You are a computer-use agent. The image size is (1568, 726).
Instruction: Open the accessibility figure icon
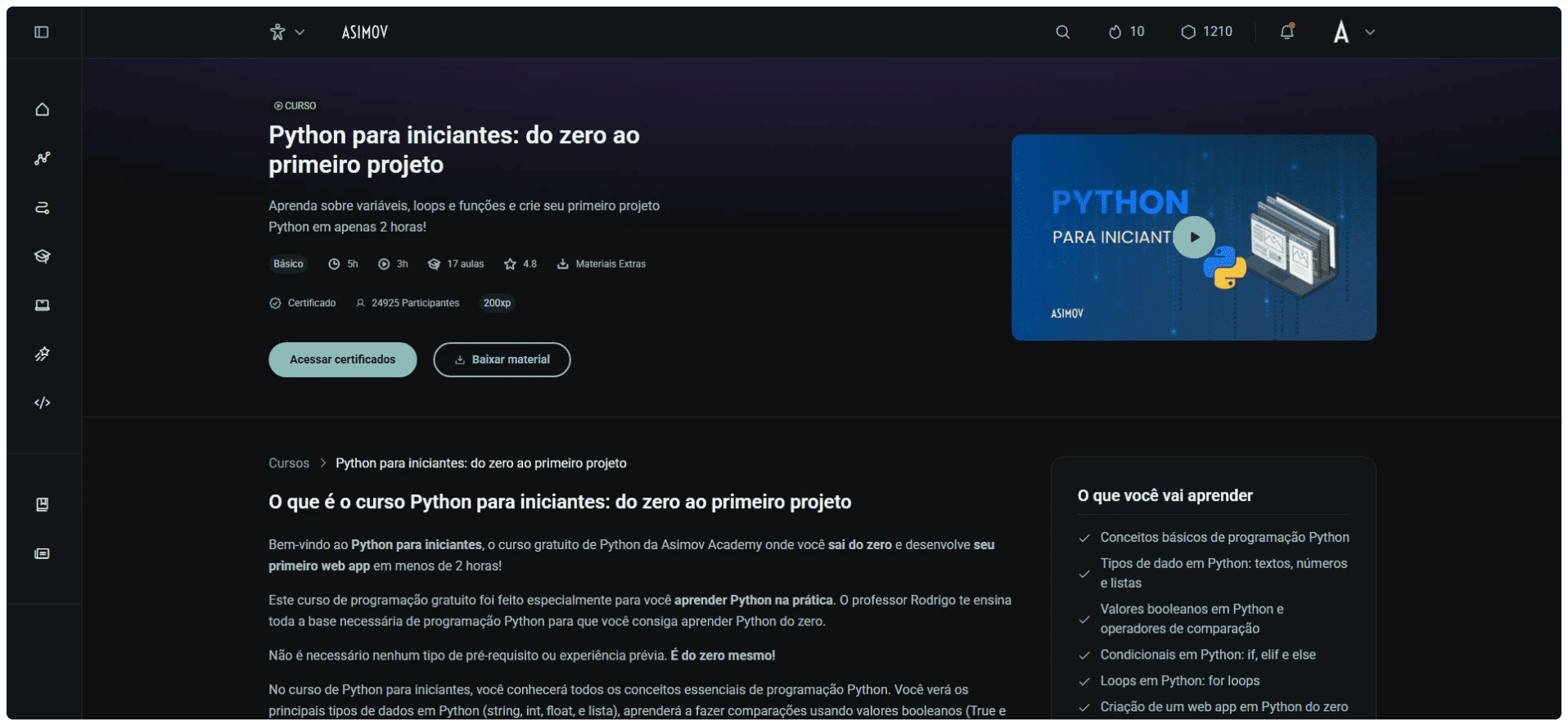point(277,32)
